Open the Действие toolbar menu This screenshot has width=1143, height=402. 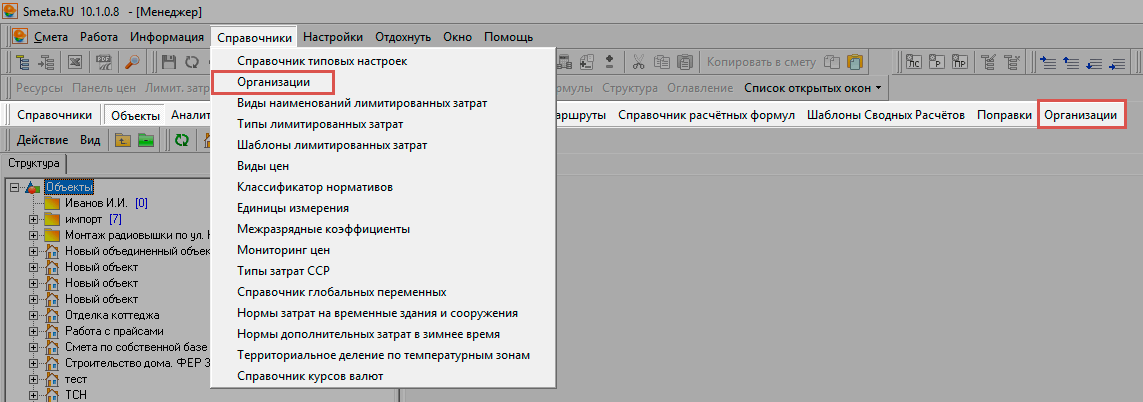(42, 140)
